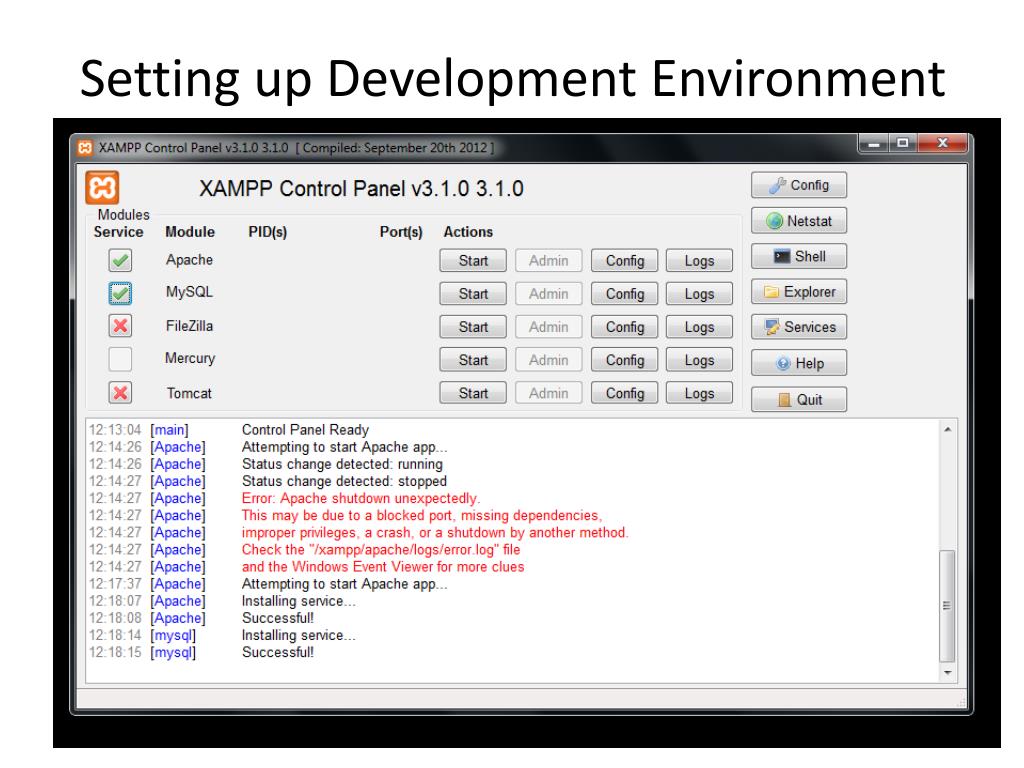1024x768 pixels.
Task: Close the XAMPP Control Panel window
Action: click(942, 143)
